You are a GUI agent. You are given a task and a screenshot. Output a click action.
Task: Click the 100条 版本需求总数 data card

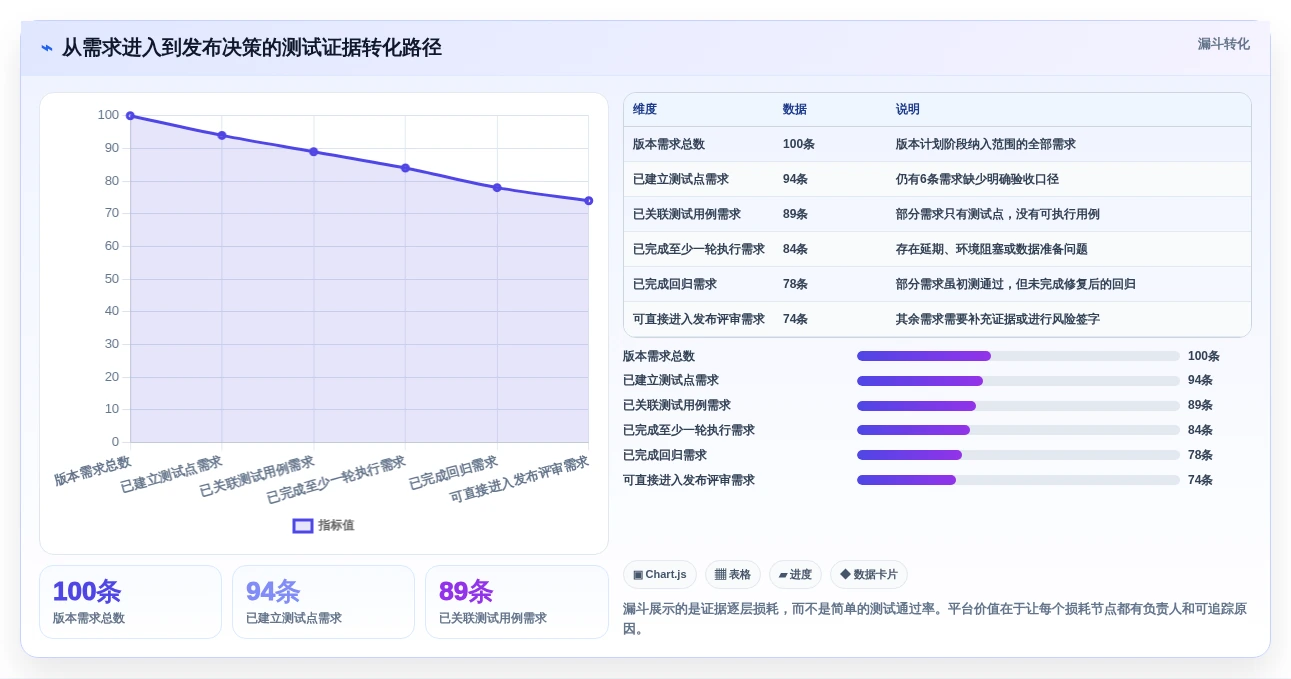pyautogui.click(x=130, y=602)
